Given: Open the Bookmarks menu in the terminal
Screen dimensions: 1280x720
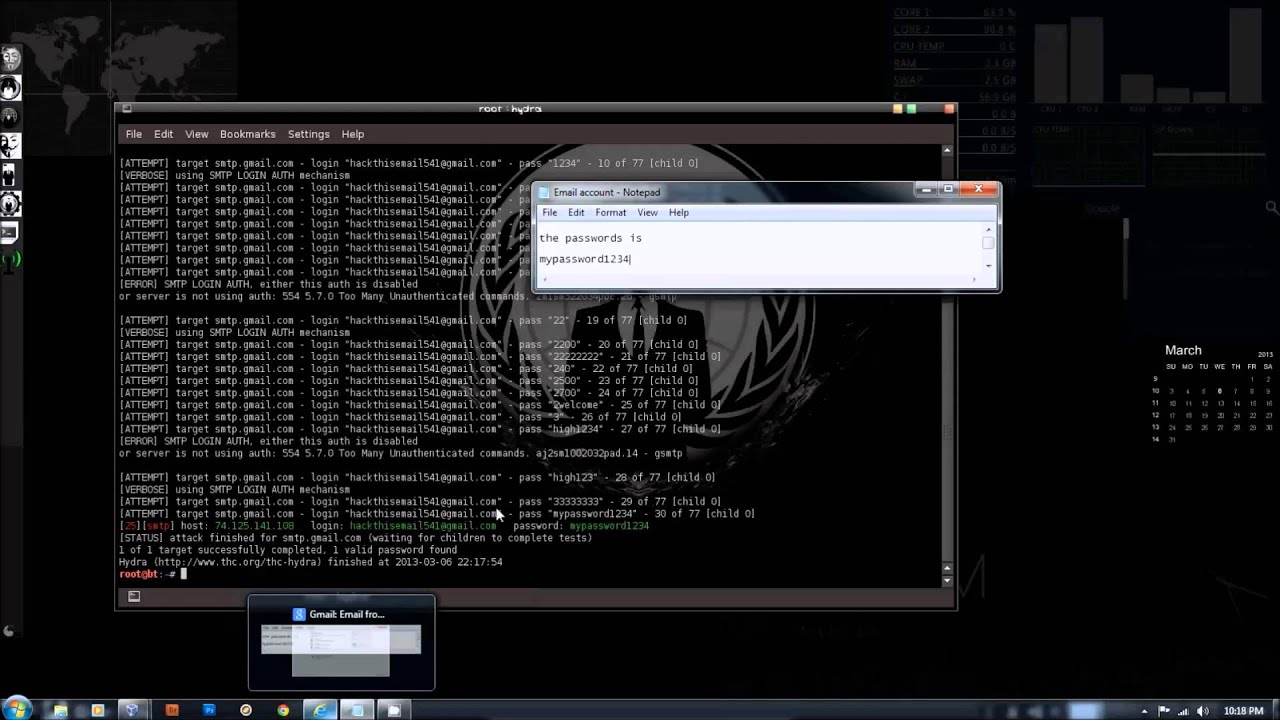Looking at the screenshot, I should pyautogui.click(x=247, y=134).
